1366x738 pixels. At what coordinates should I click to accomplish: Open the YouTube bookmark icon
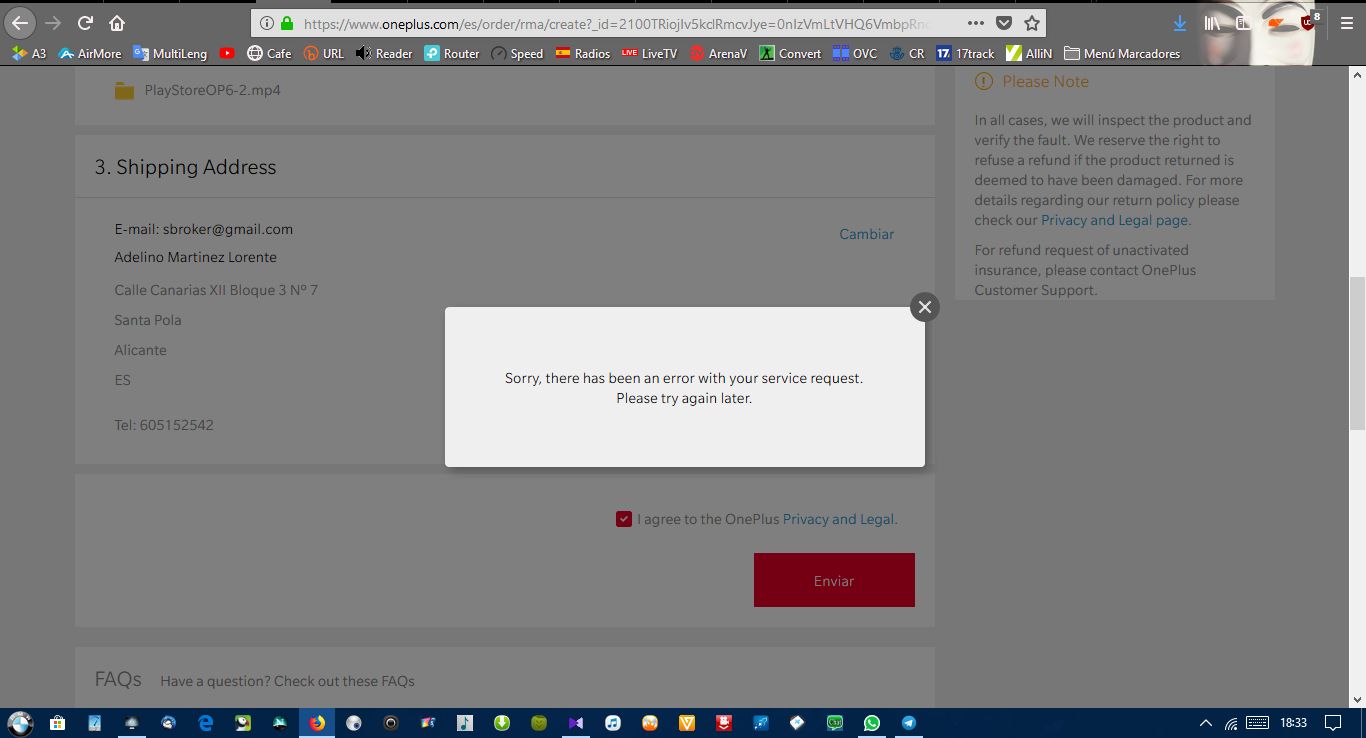coord(227,53)
